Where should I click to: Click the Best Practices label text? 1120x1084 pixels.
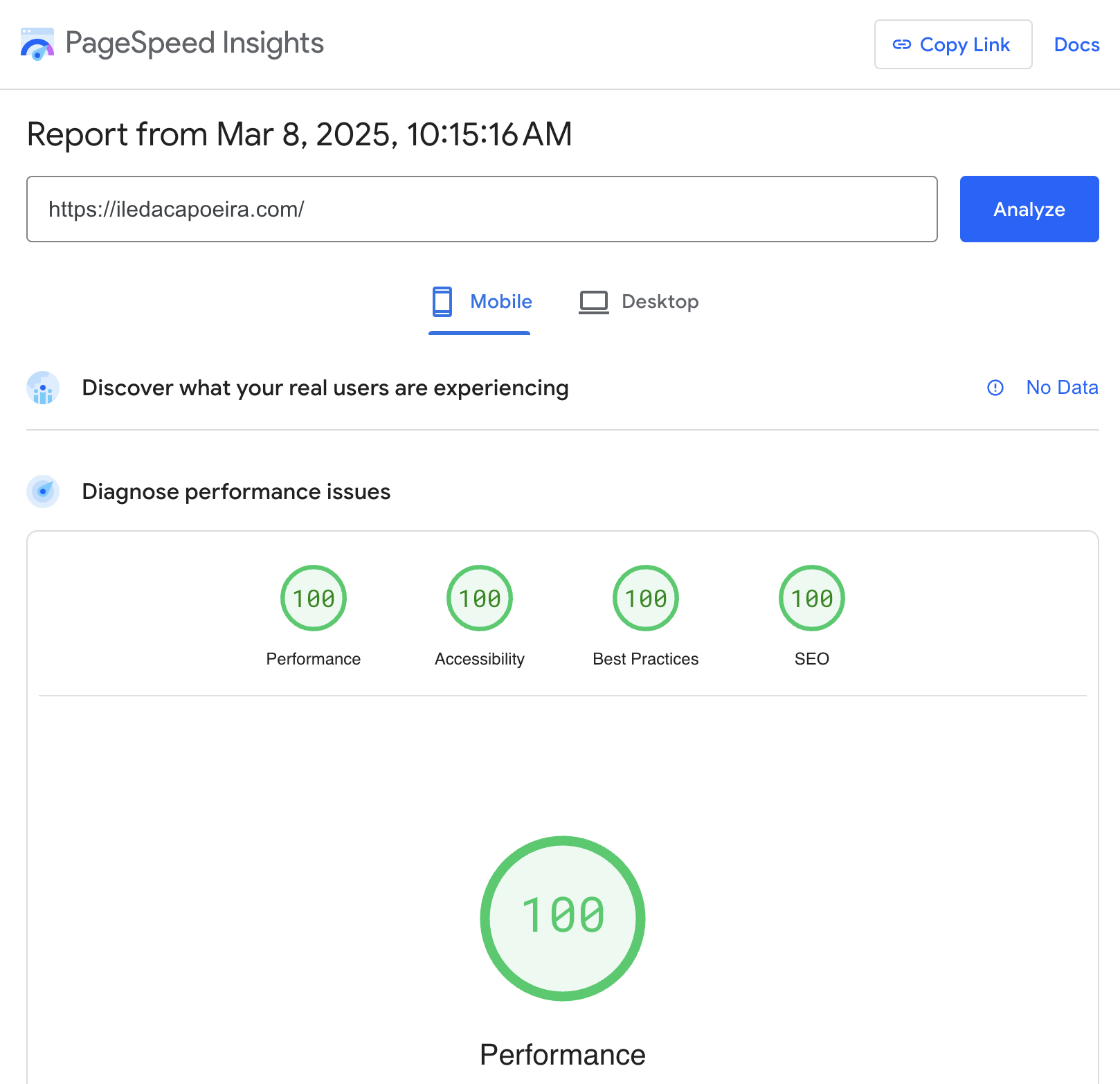[646, 659]
